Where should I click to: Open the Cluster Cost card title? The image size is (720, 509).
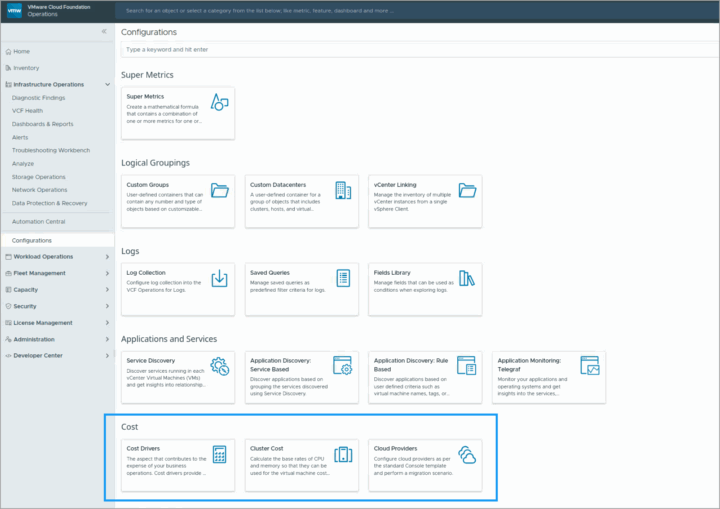(x=267, y=448)
